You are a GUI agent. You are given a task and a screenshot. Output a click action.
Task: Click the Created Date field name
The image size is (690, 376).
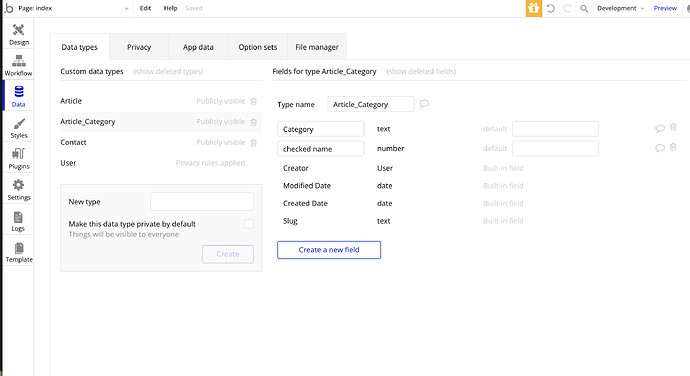(305, 203)
